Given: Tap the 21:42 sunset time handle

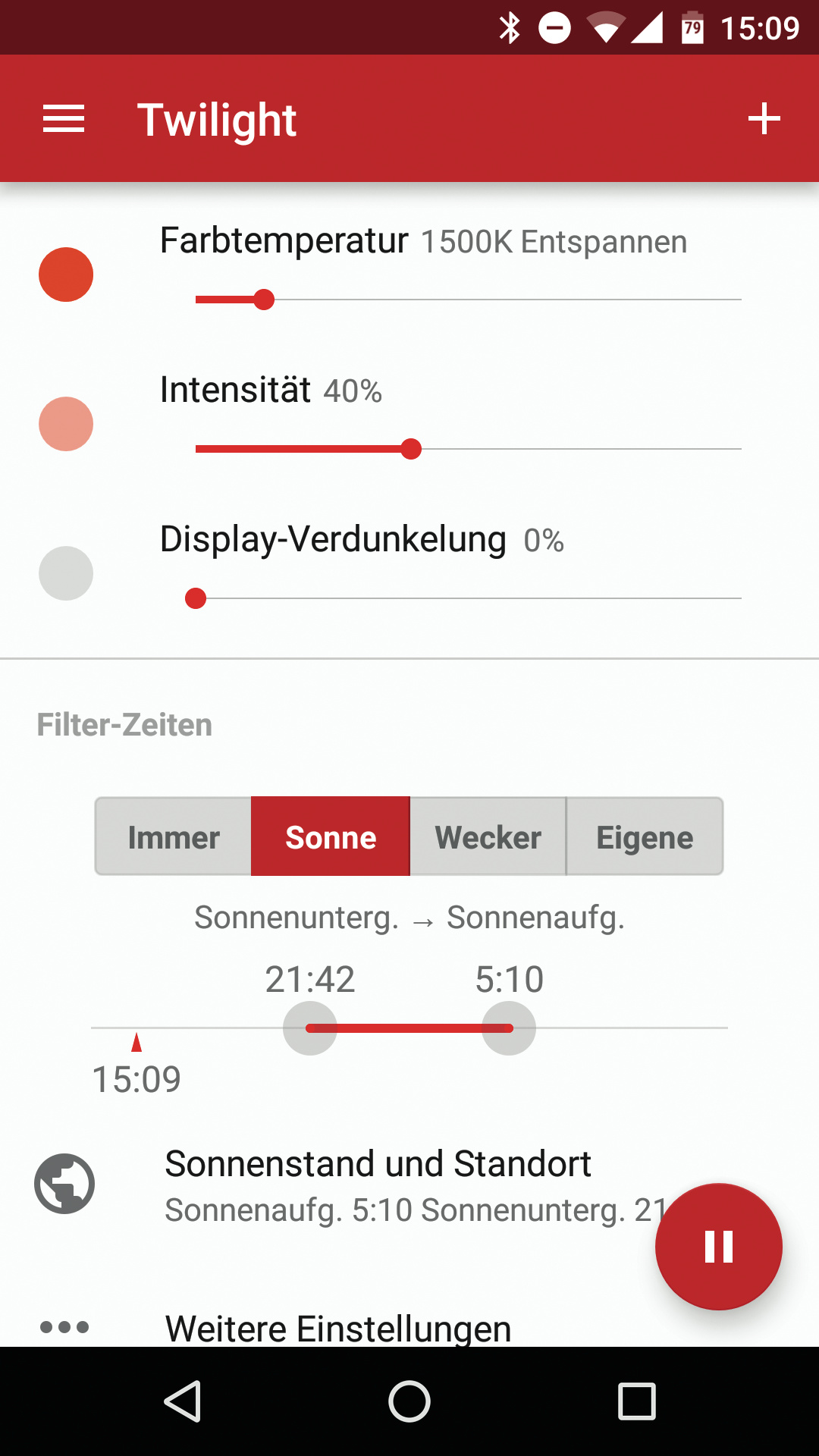Looking at the screenshot, I should (310, 1028).
